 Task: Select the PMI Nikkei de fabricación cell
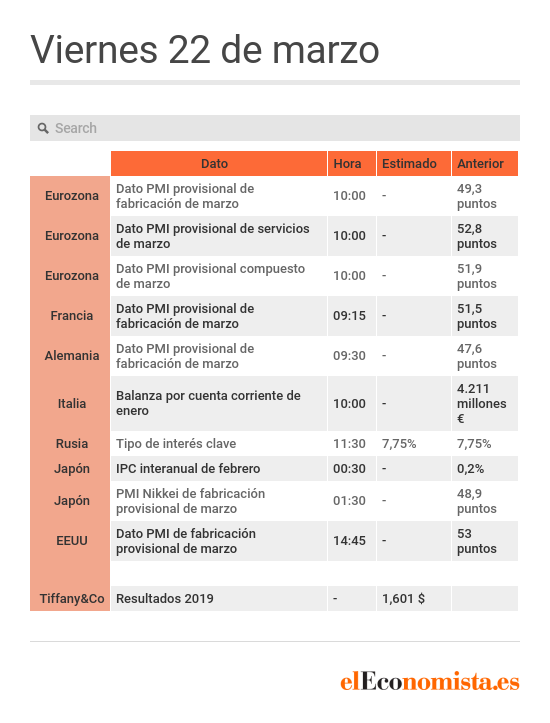pyautogui.click(x=219, y=501)
